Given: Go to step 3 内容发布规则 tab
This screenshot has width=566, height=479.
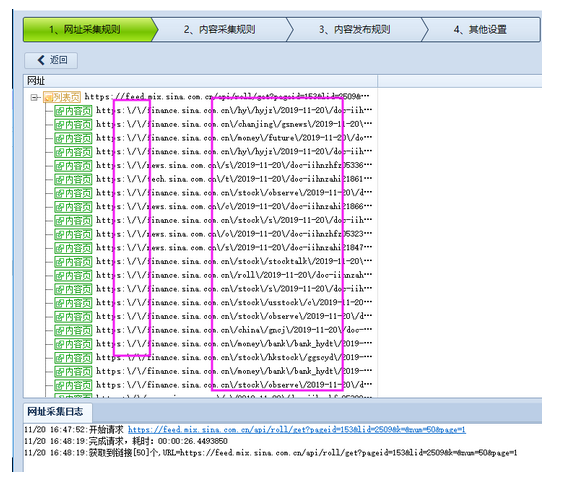Looking at the screenshot, I should click(354, 30).
